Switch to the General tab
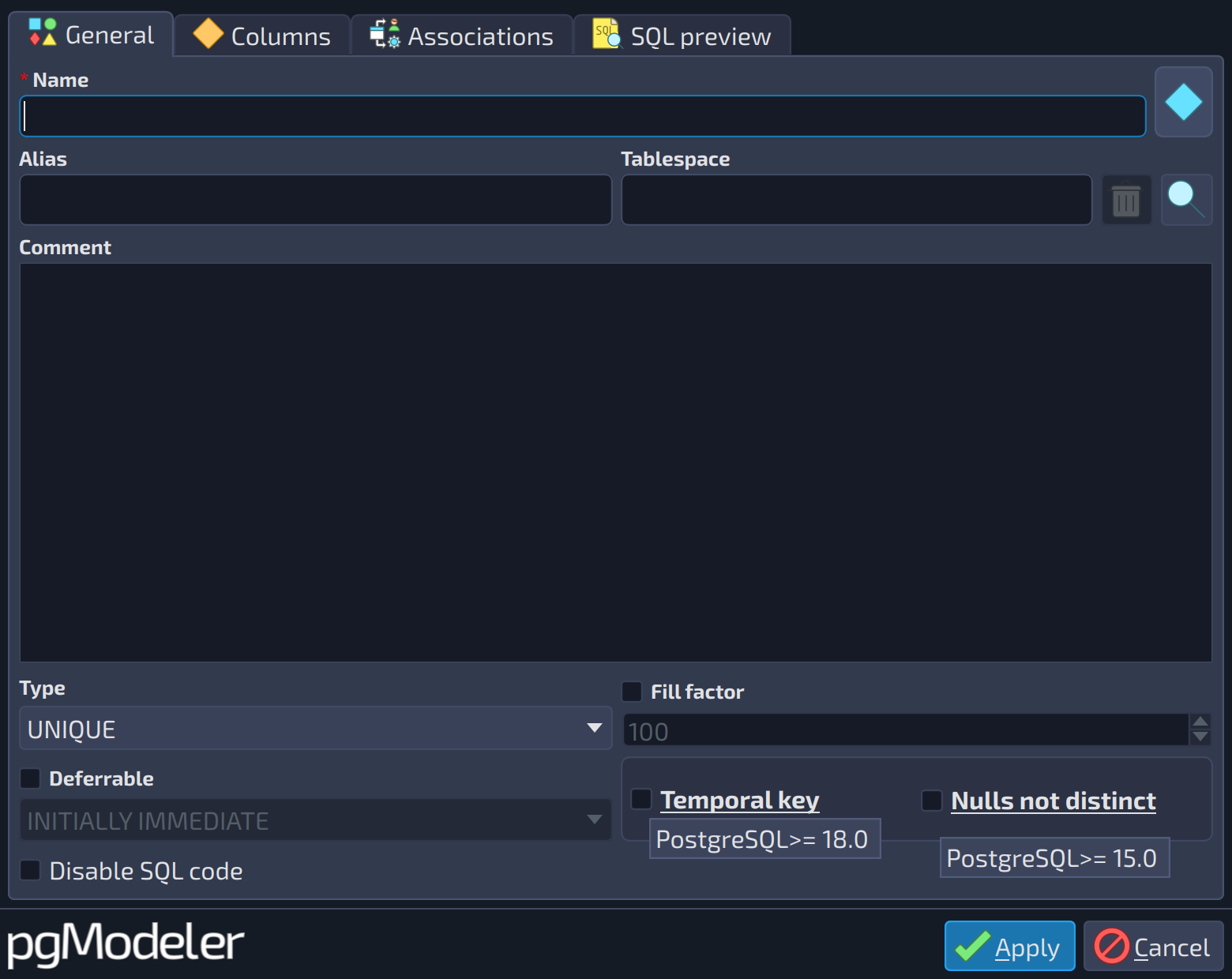The image size is (1232, 979). pos(92,35)
